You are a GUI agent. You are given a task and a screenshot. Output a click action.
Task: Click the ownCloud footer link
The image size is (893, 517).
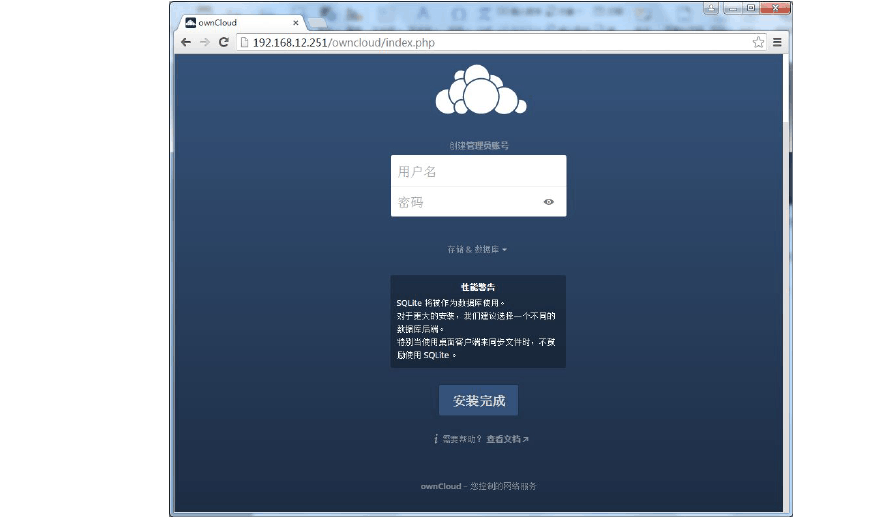(441, 486)
